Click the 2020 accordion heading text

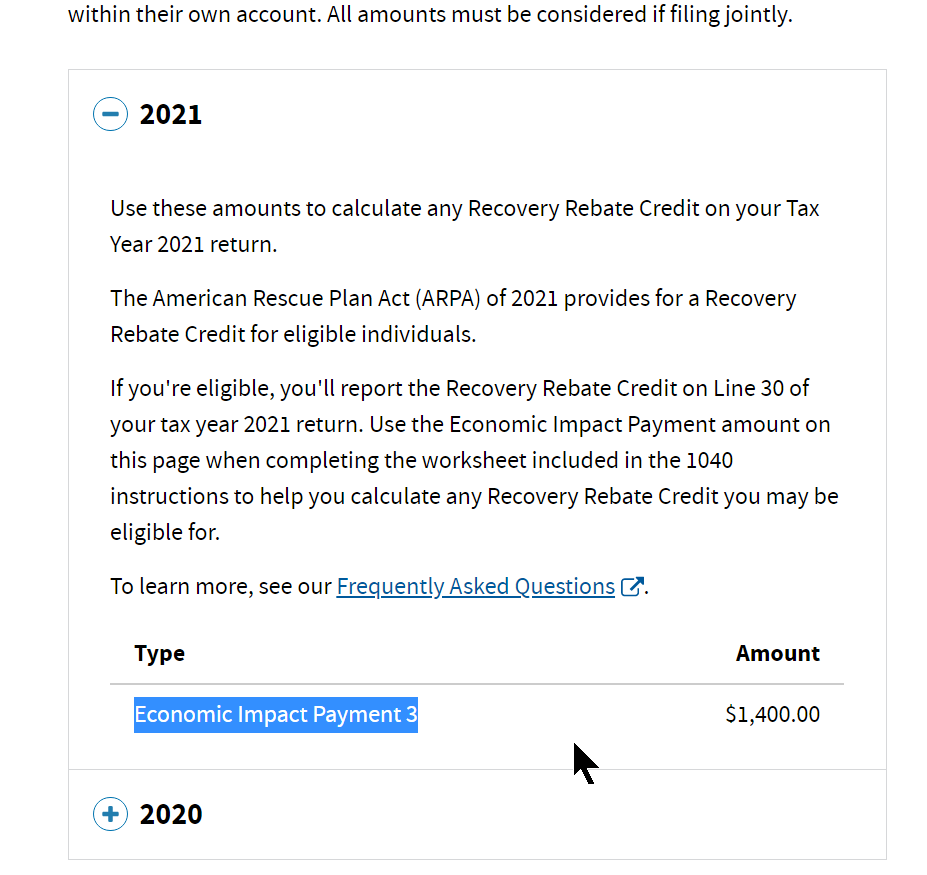(x=171, y=814)
